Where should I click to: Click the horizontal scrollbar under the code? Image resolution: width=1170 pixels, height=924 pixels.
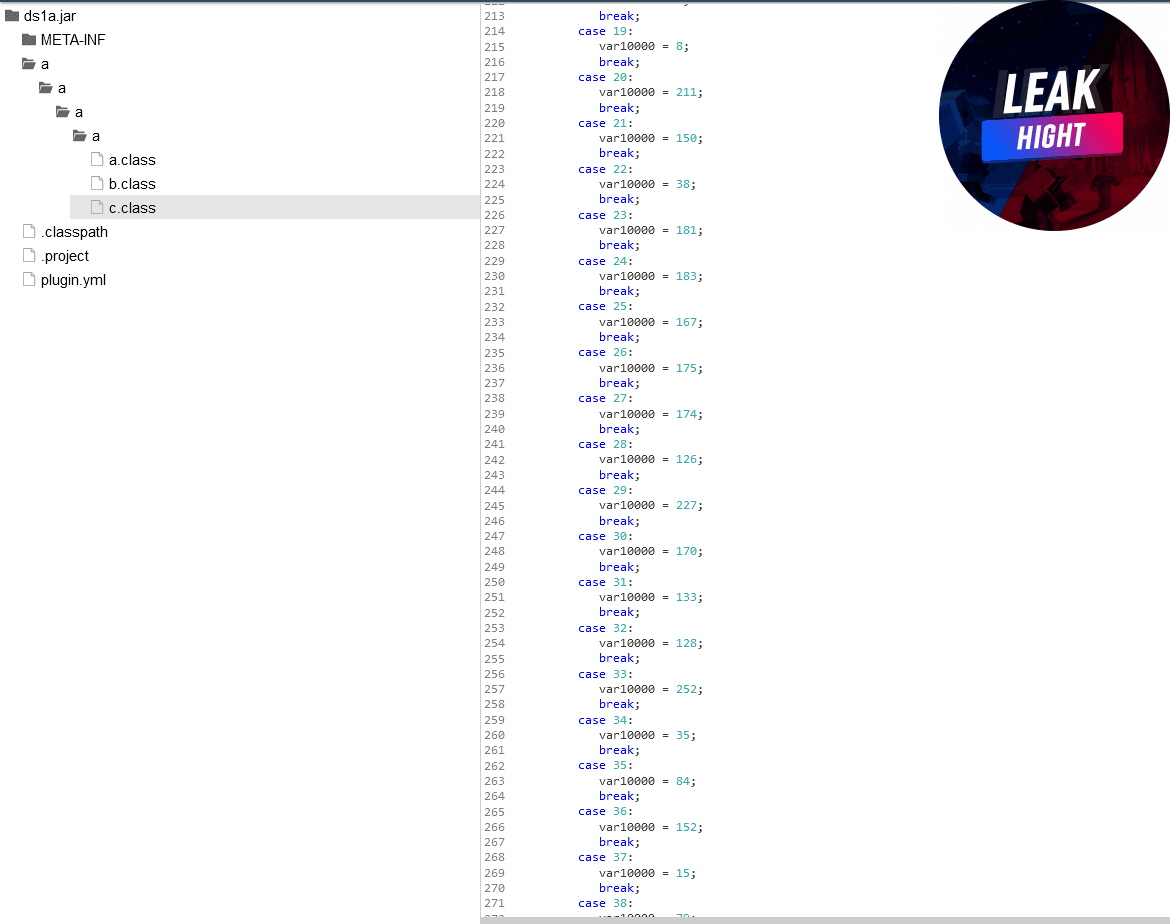click(825, 920)
